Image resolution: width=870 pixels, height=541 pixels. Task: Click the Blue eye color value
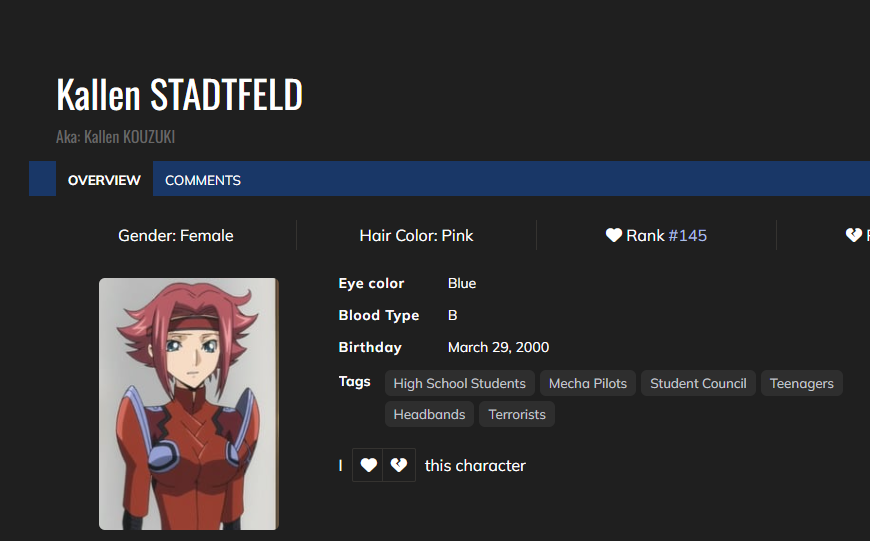point(462,283)
